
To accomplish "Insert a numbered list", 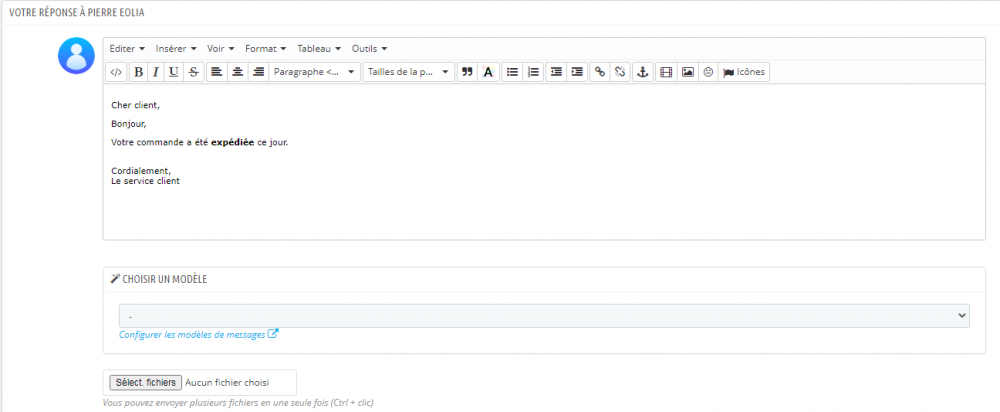I will pos(533,72).
